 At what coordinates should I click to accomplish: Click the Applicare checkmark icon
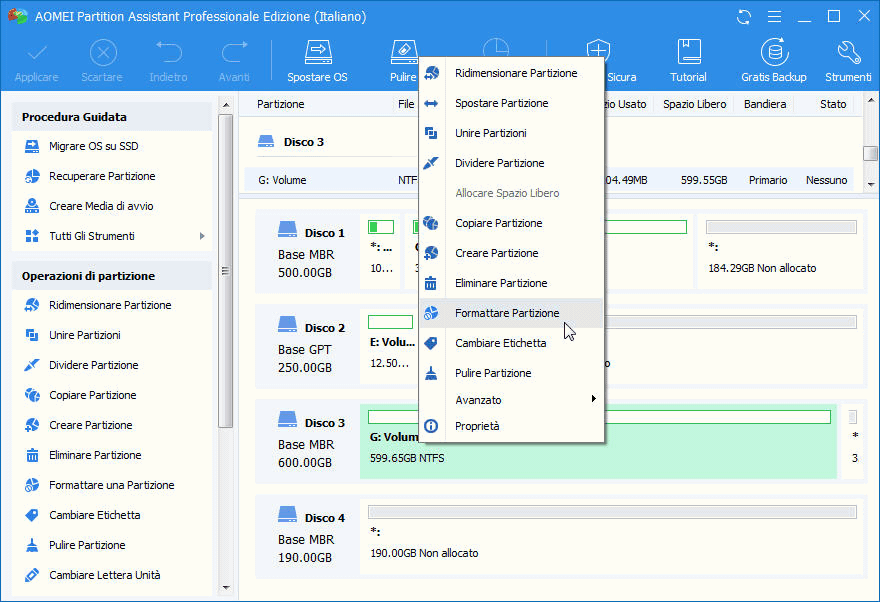[x=37, y=54]
